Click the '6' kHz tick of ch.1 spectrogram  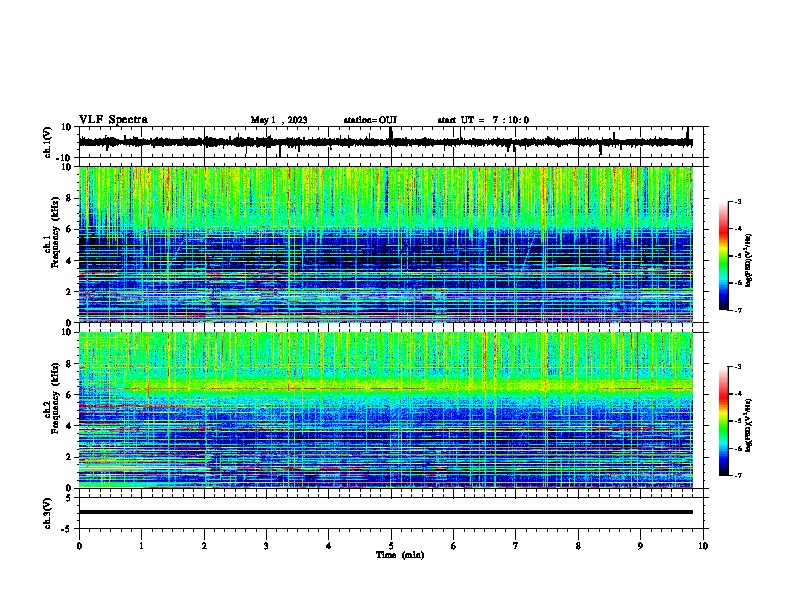[70, 229]
